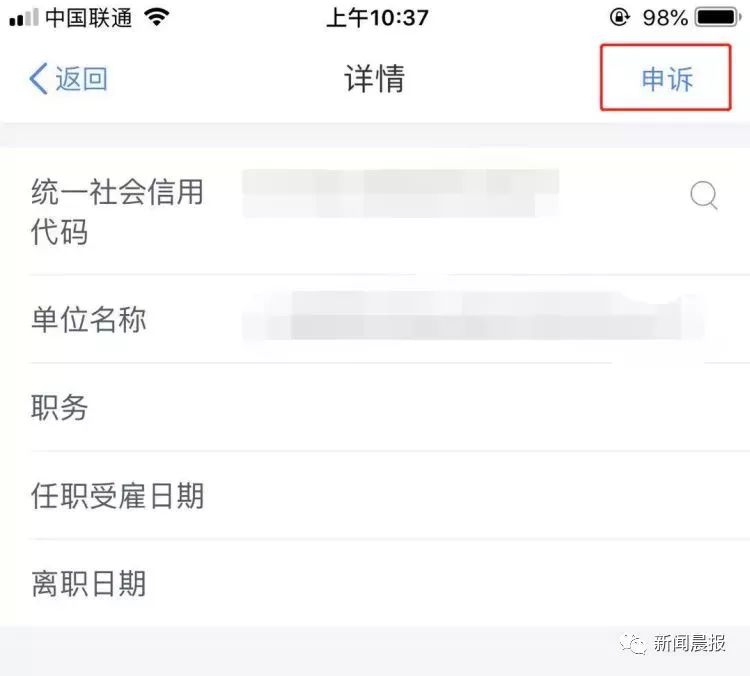
Task: Tap the 98% battery percentage text
Action: (665, 18)
